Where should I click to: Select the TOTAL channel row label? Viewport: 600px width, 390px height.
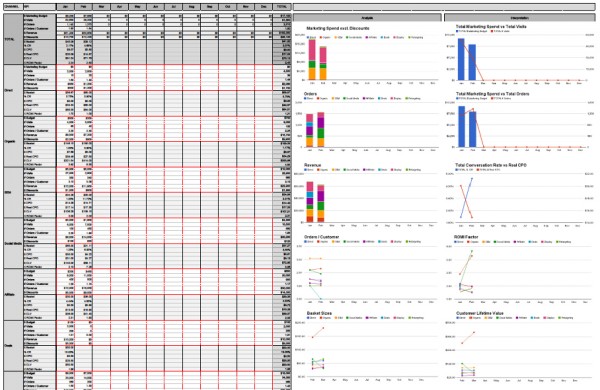pyautogui.click(x=13, y=39)
